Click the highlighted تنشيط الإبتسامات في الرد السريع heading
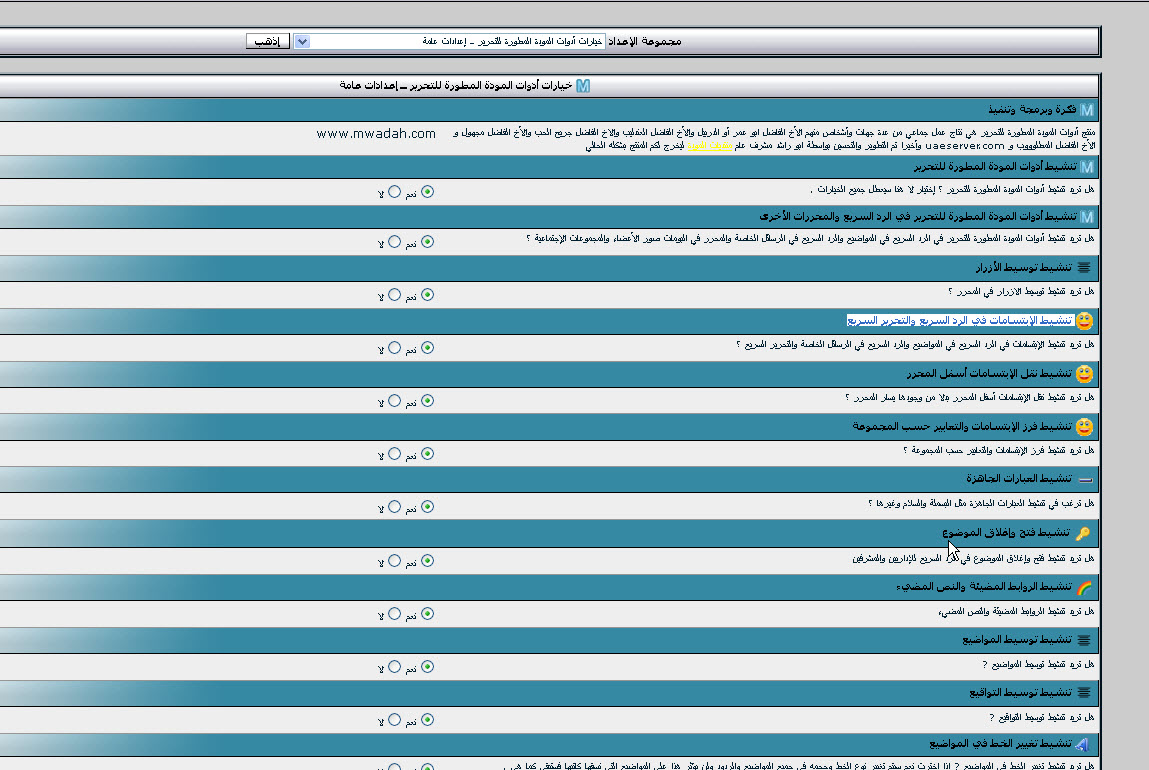Screen dimensions: 1149x770 pos(959,321)
